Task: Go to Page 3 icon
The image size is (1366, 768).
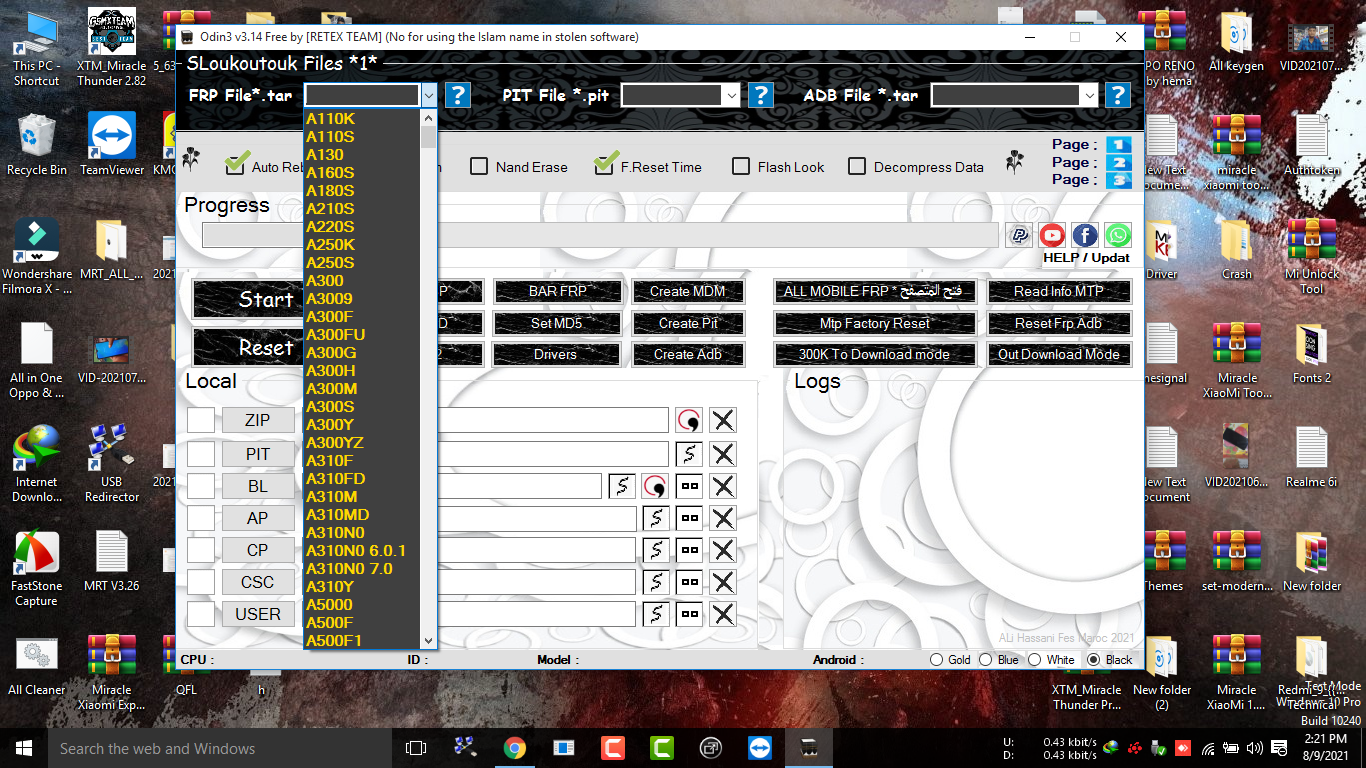Action: (1118, 180)
